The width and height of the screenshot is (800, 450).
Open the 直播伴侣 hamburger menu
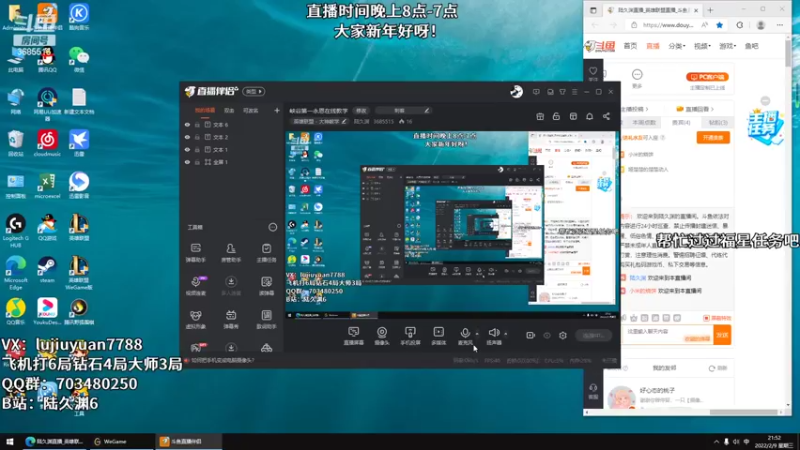(574, 92)
